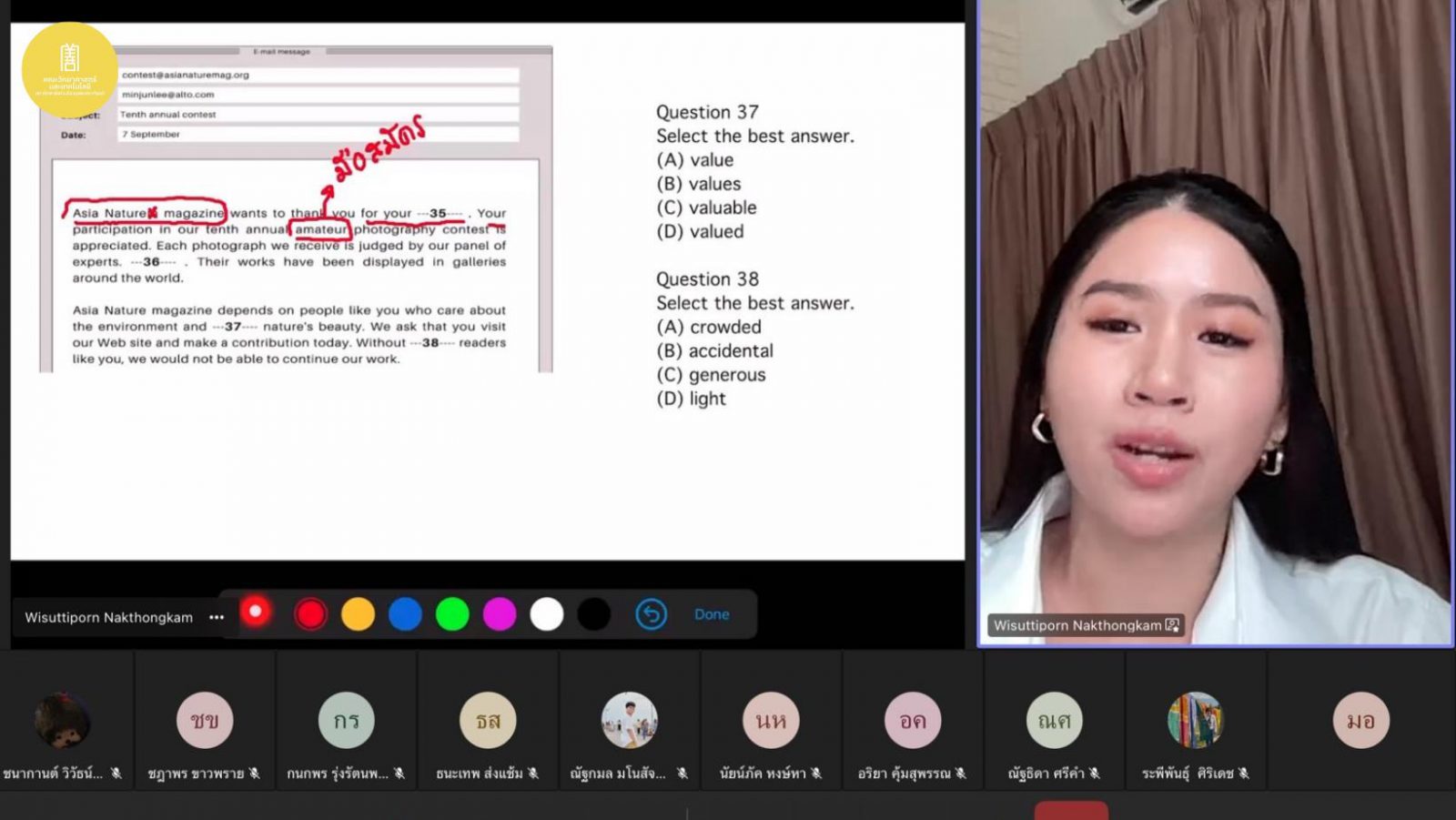Click the undo annotation icon

[x=652, y=614]
